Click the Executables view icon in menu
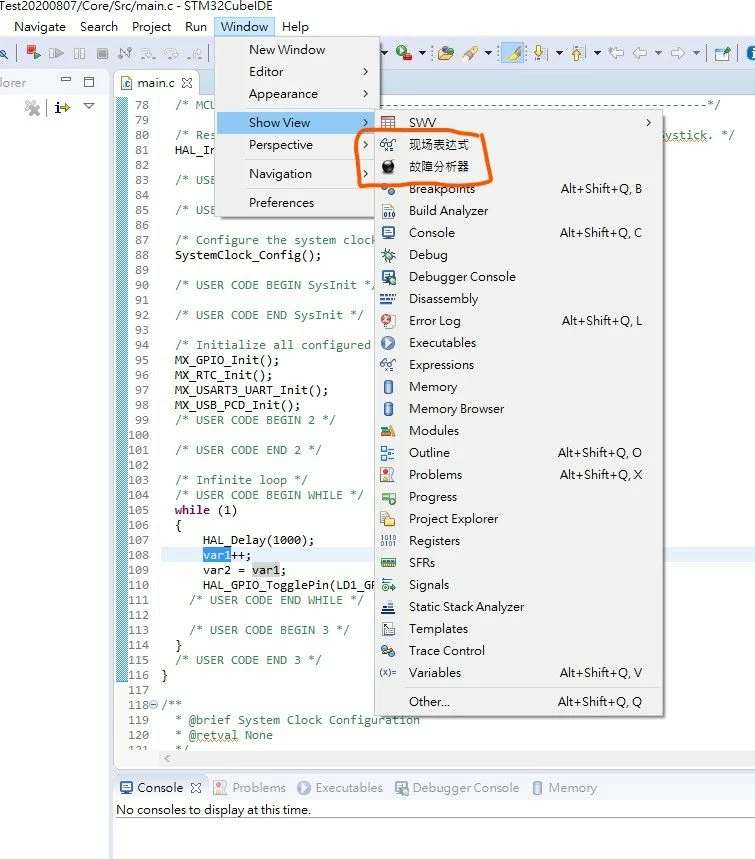755x859 pixels. pos(388,343)
